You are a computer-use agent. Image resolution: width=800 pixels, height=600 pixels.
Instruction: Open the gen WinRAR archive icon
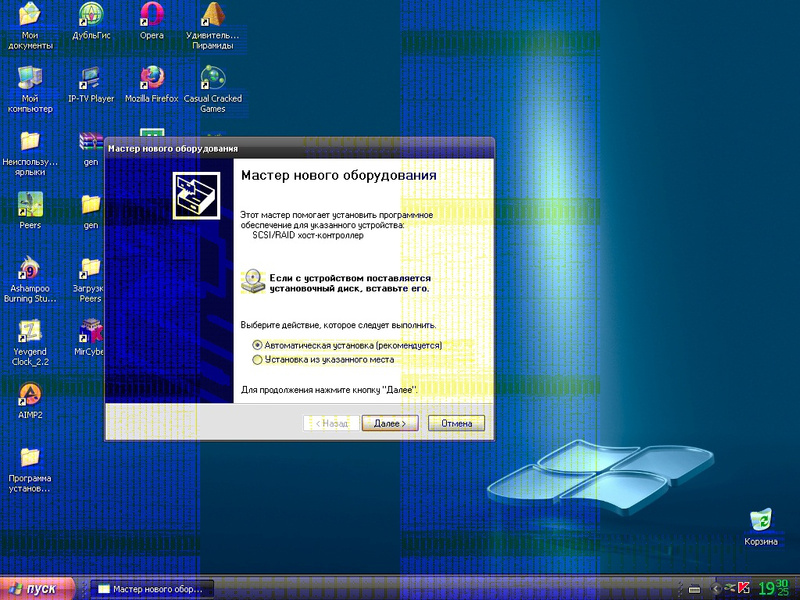point(91,147)
